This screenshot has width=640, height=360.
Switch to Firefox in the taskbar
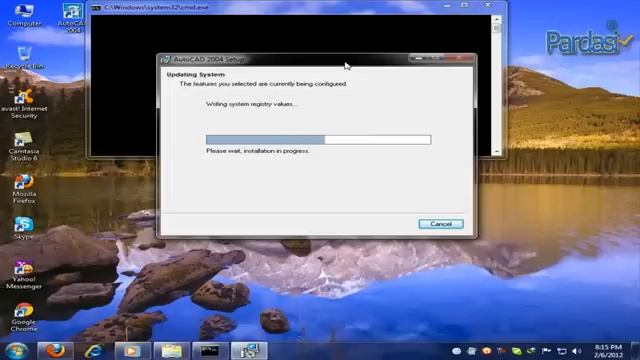(x=55, y=351)
